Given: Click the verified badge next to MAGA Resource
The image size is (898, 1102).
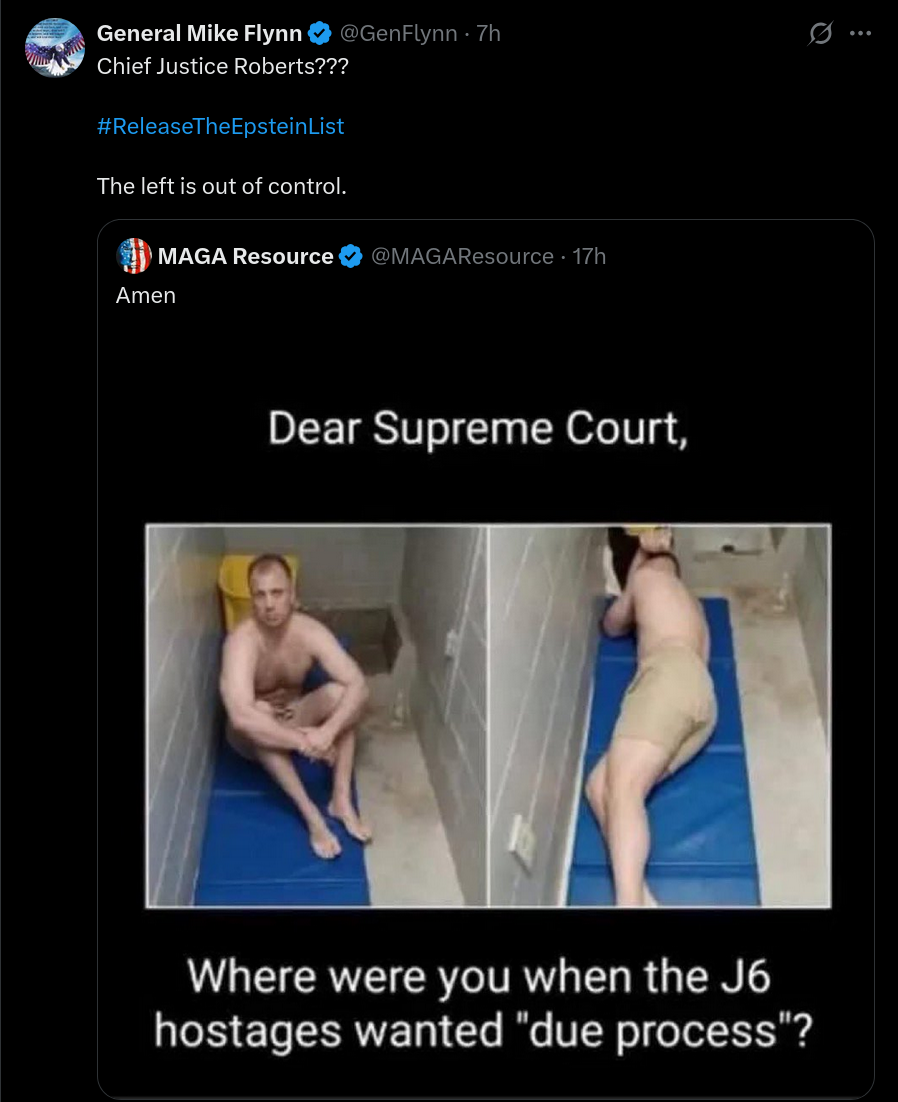Looking at the screenshot, I should [x=351, y=257].
